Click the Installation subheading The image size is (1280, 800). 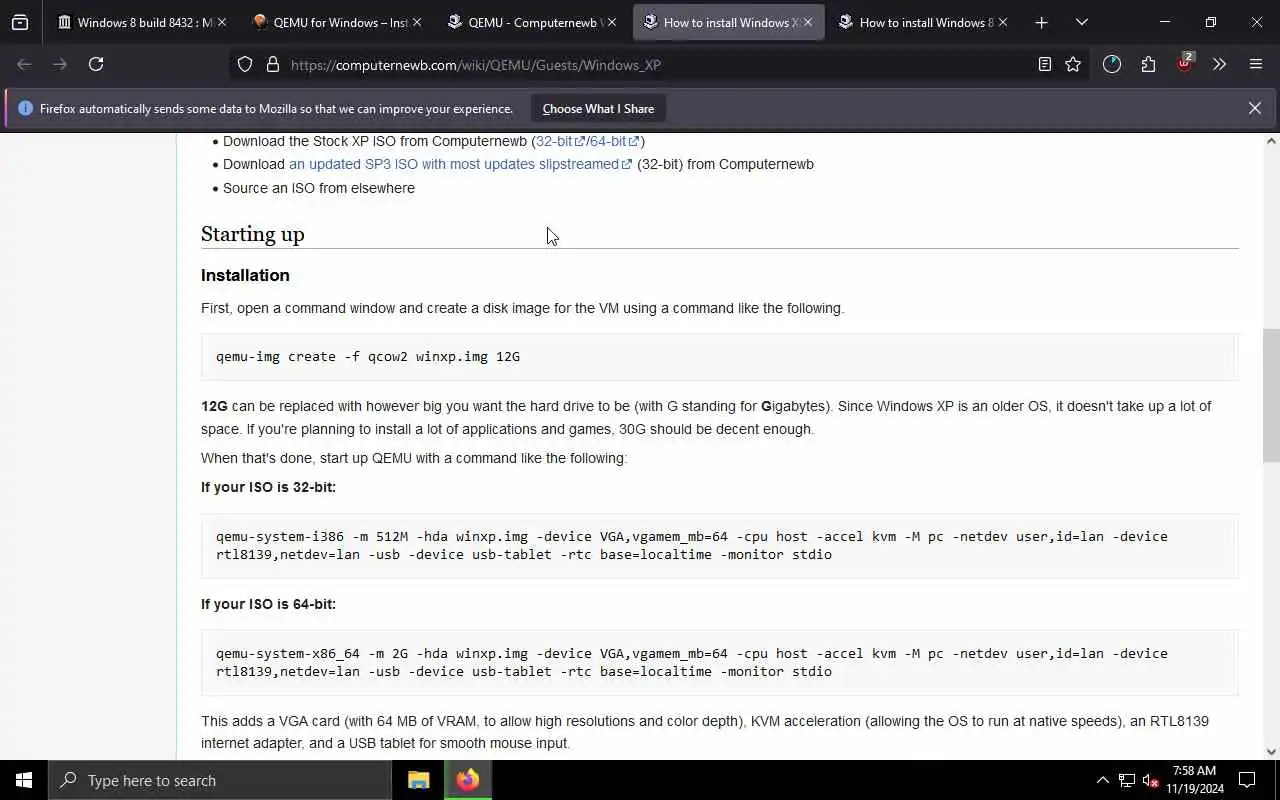245,275
